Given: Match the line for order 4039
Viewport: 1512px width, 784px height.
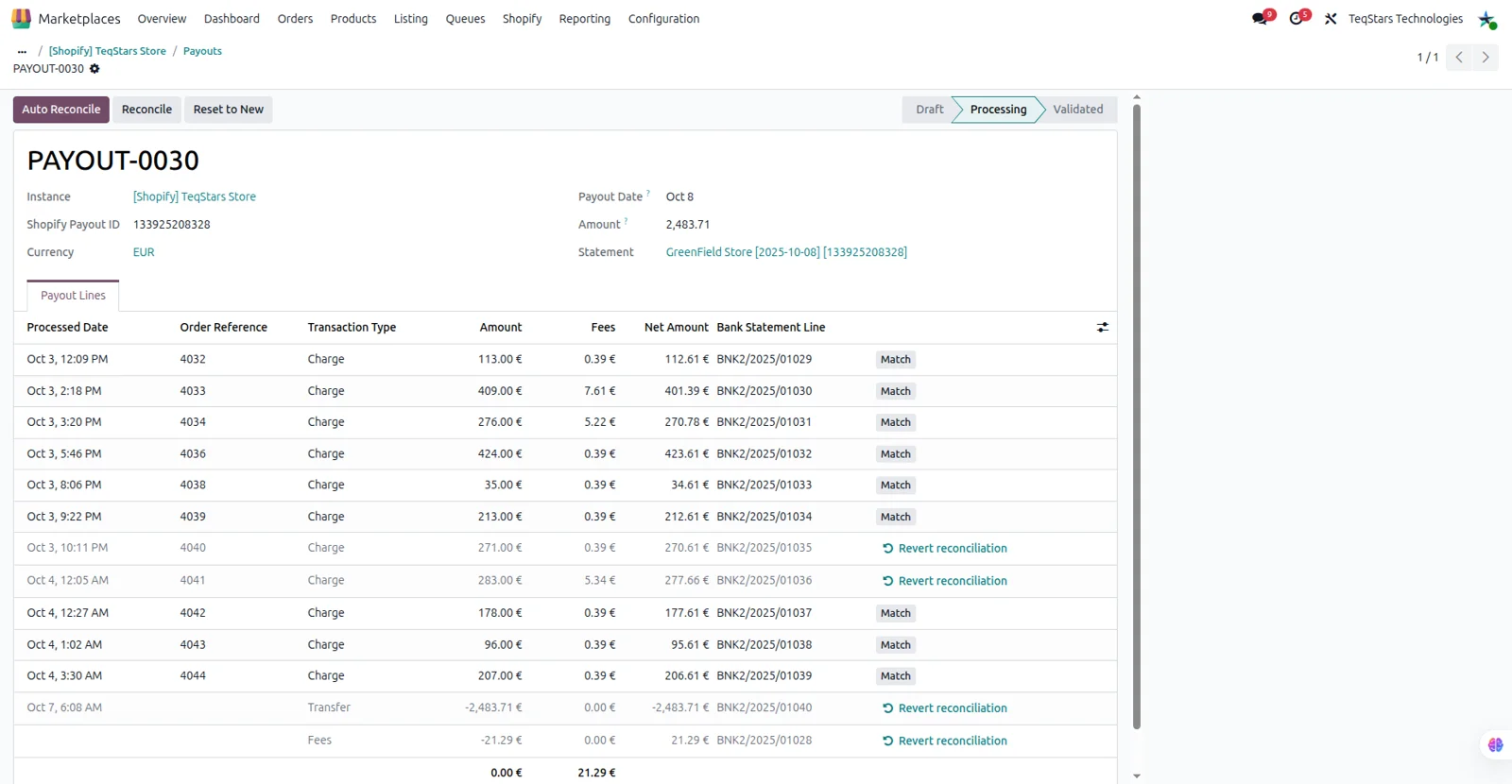Looking at the screenshot, I should pos(896,517).
